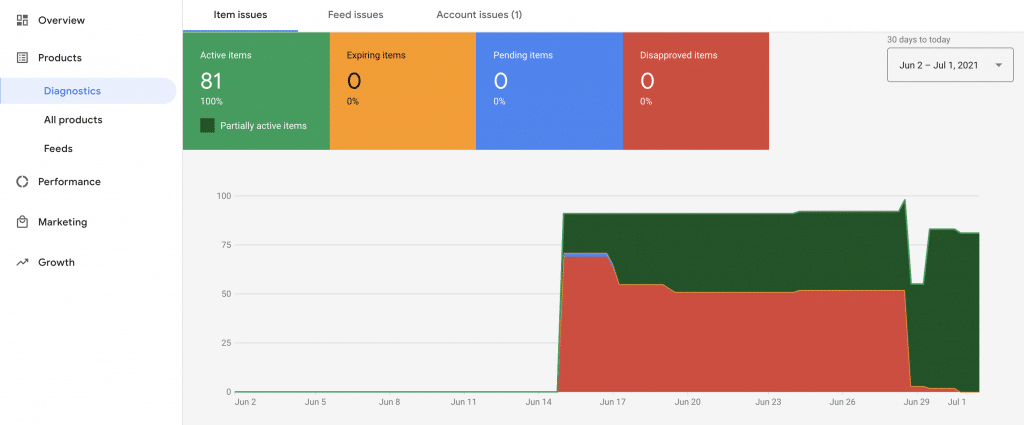Select the red Disapproved items card
Viewport: 1024px width, 425px height.
(696, 90)
